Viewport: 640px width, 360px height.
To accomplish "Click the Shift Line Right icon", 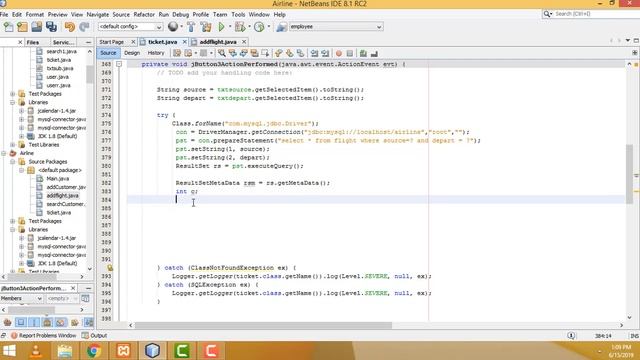I will (325, 53).
